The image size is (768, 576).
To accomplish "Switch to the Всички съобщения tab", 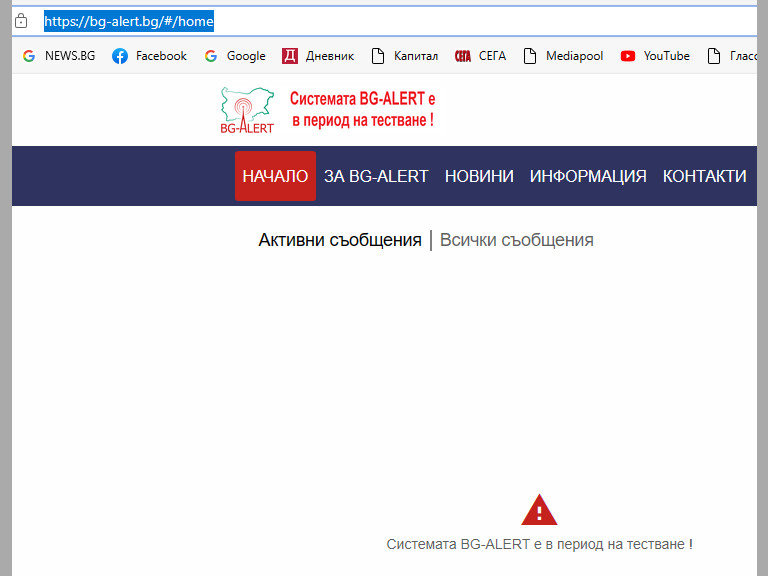I will pos(517,240).
